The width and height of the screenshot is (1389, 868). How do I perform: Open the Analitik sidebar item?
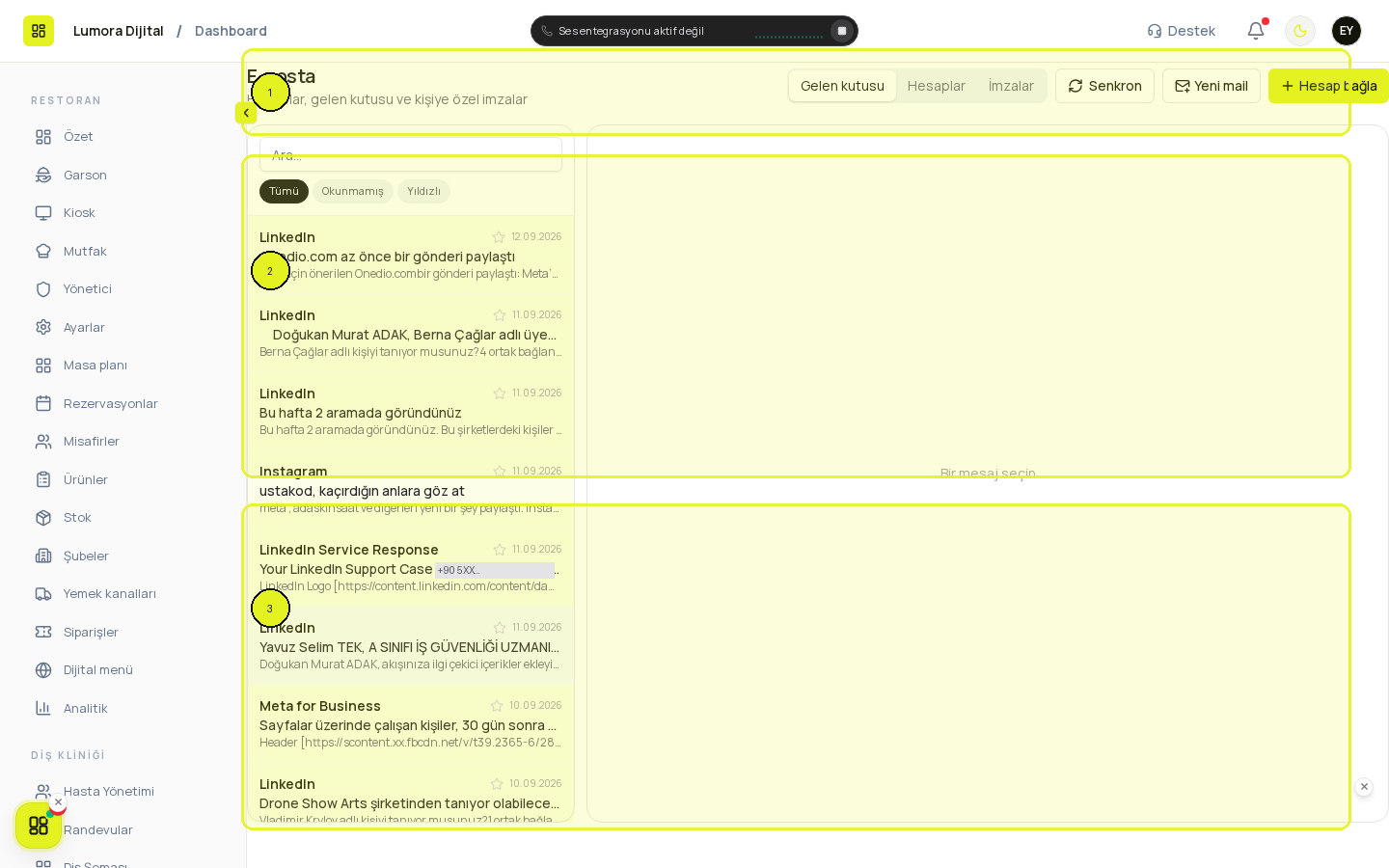click(85, 708)
